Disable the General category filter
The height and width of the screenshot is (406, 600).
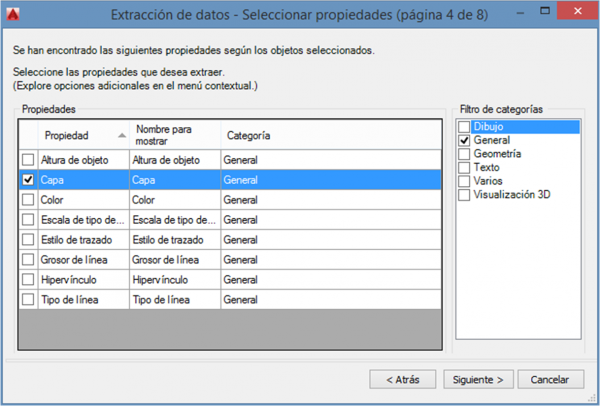pyautogui.click(x=464, y=141)
